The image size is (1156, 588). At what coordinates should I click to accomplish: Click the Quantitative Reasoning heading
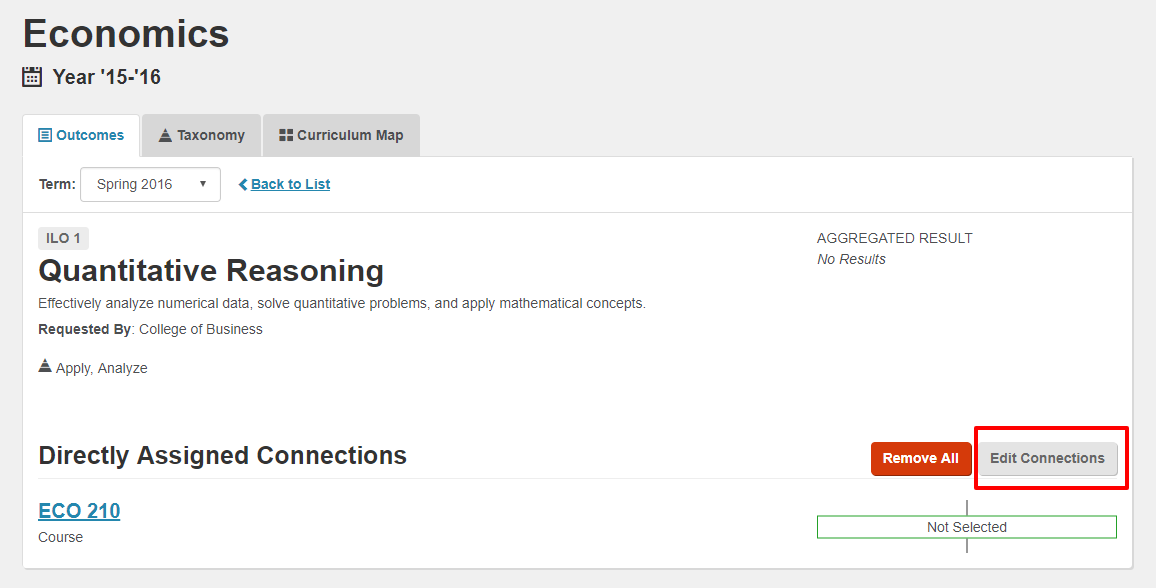(211, 271)
